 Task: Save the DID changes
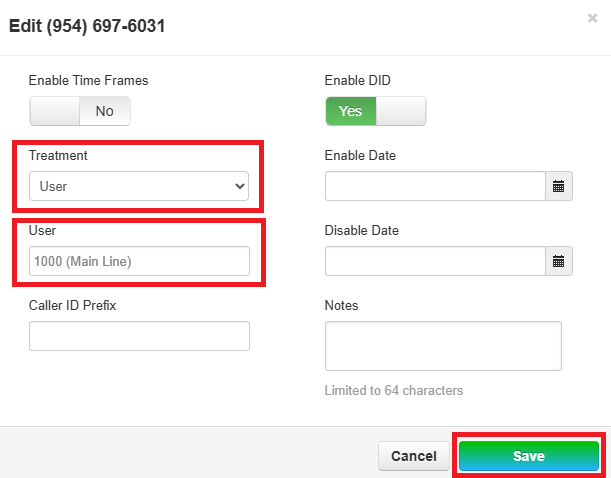pyautogui.click(x=528, y=456)
